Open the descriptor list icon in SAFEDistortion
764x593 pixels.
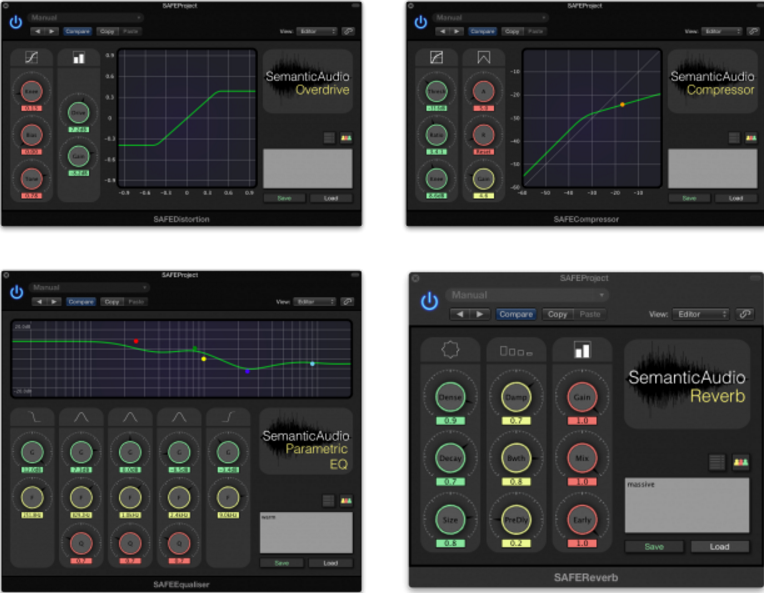[x=329, y=138]
